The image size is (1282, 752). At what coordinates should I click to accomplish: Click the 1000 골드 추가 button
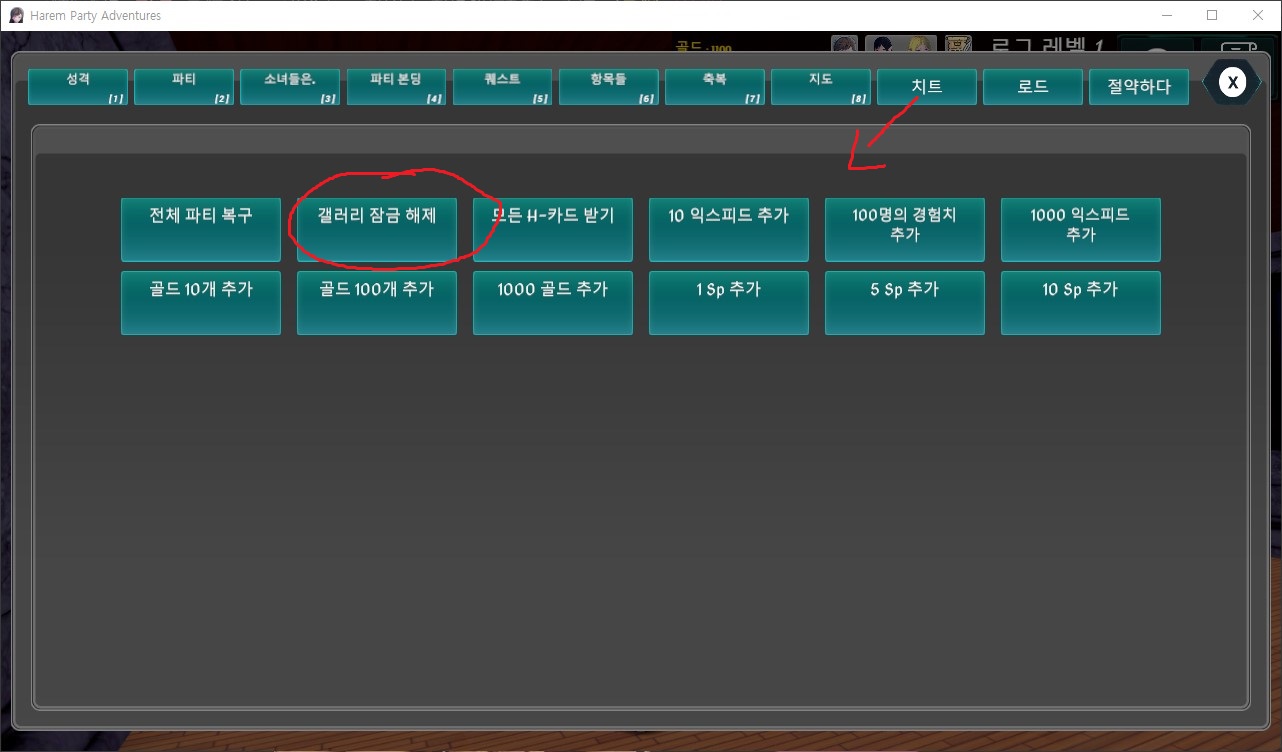click(553, 302)
